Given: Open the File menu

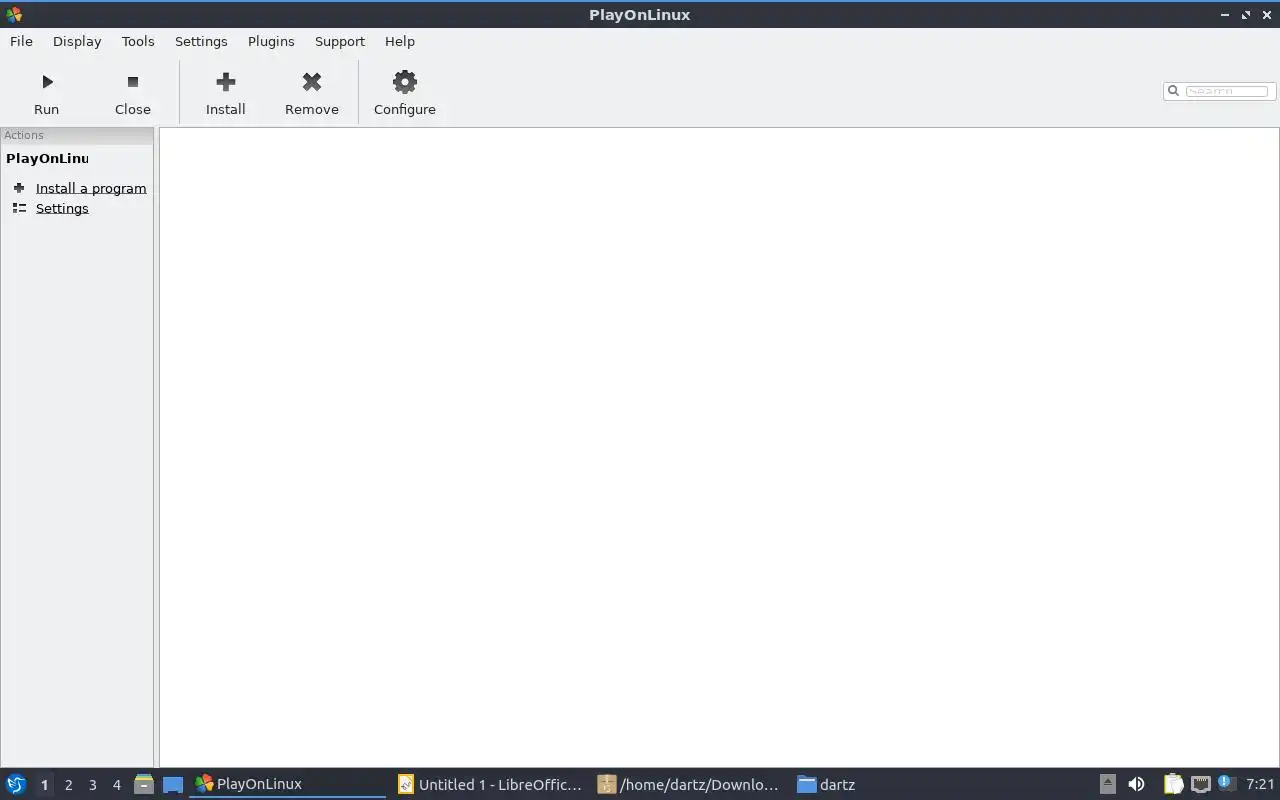Looking at the screenshot, I should [21, 41].
